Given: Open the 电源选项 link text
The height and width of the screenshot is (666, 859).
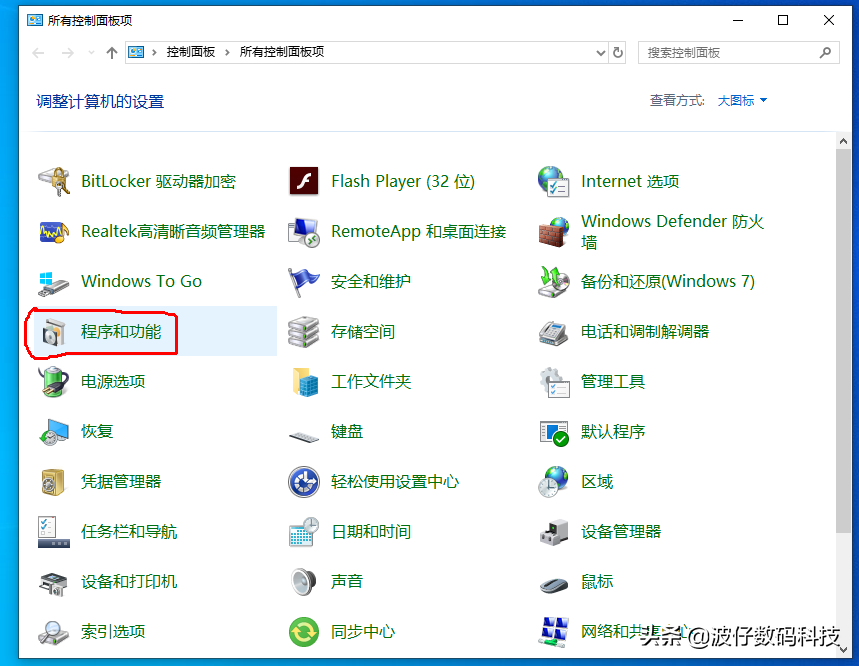Looking at the screenshot, I should [113, 382].
